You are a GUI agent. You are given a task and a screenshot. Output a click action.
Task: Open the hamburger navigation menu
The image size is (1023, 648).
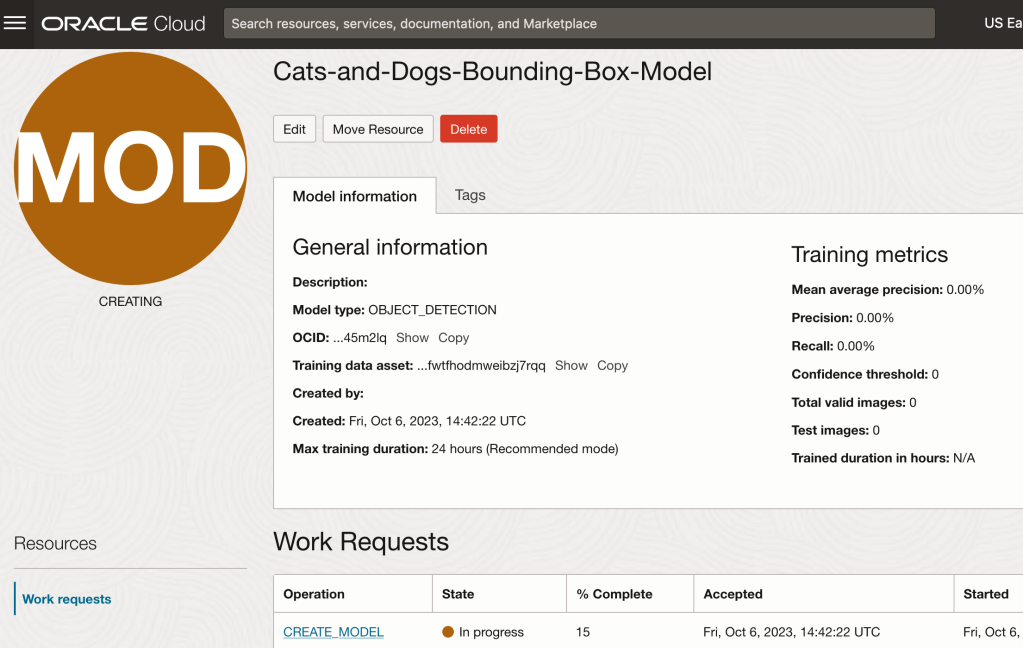point(16,23)
